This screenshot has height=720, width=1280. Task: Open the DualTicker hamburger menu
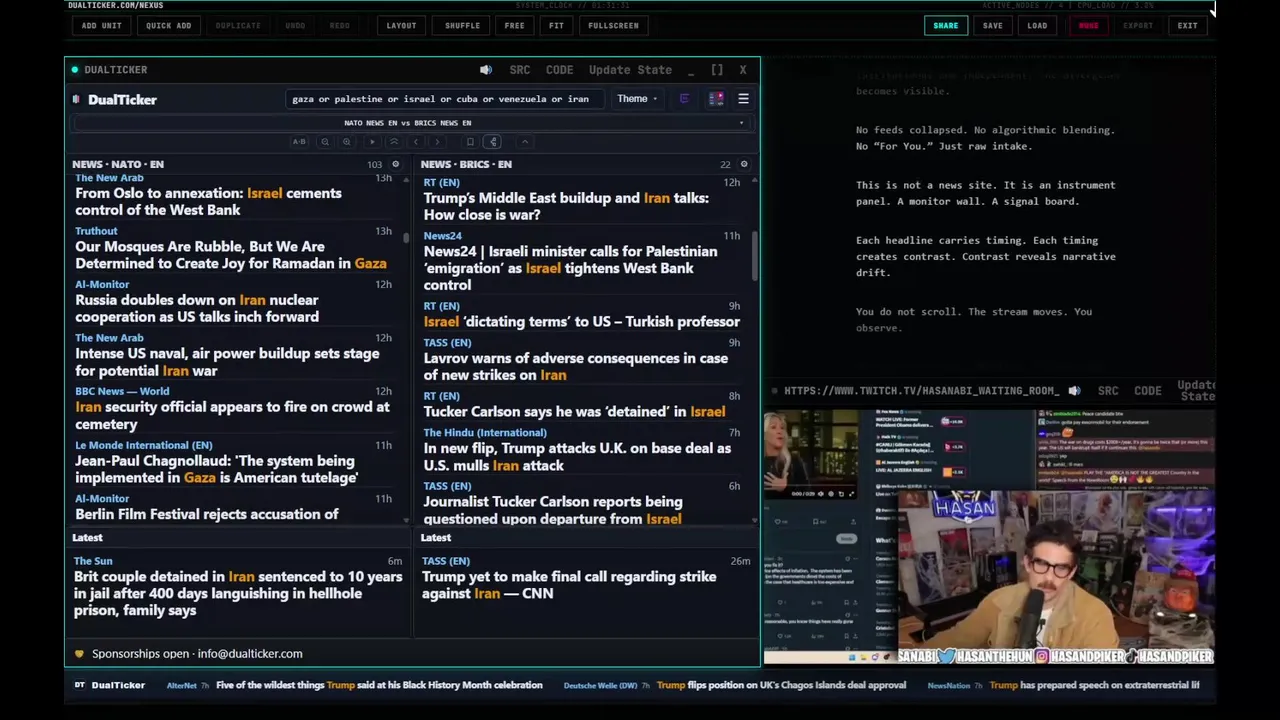(x=743, y=99)
